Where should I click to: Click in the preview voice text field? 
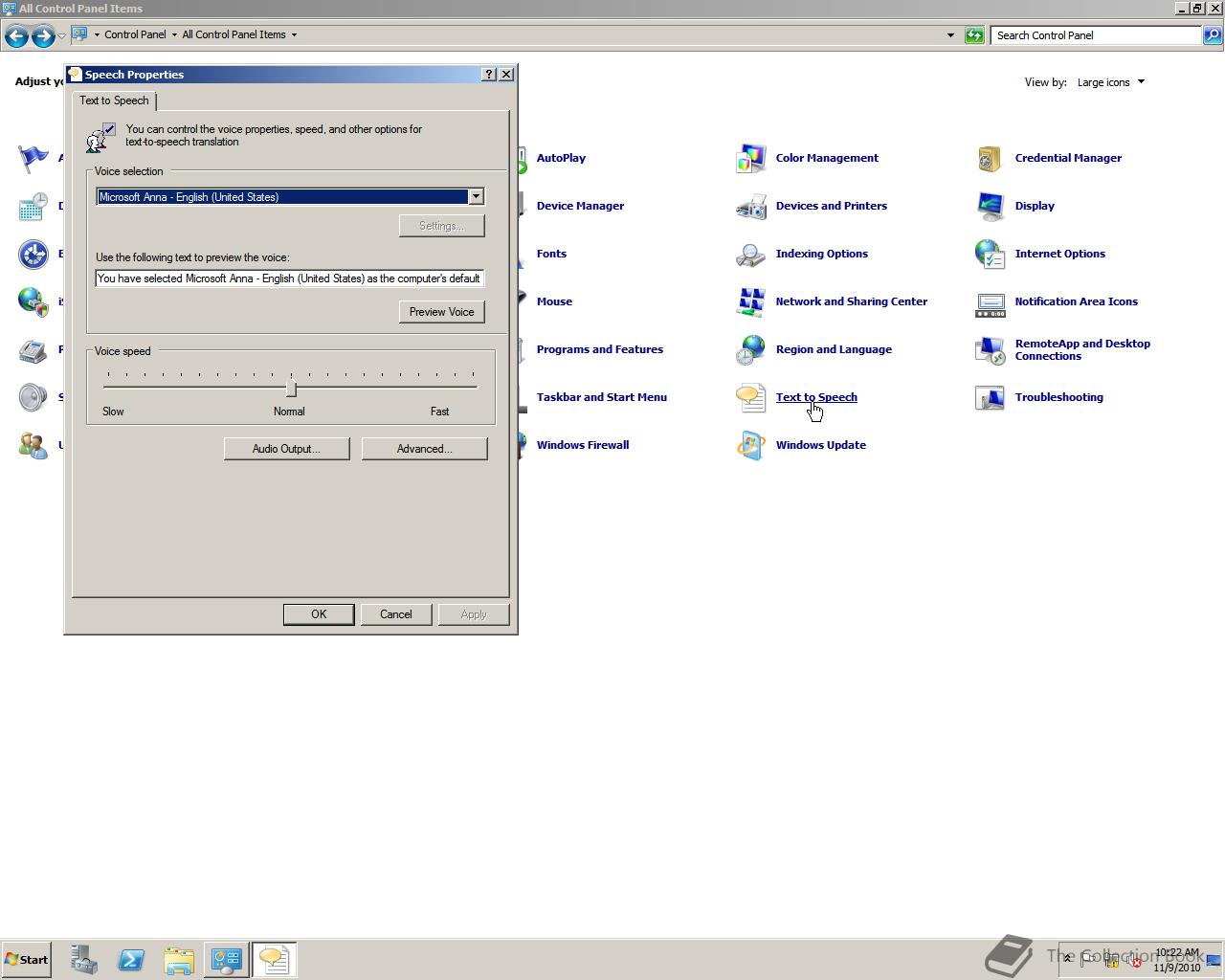pos(289,278)
